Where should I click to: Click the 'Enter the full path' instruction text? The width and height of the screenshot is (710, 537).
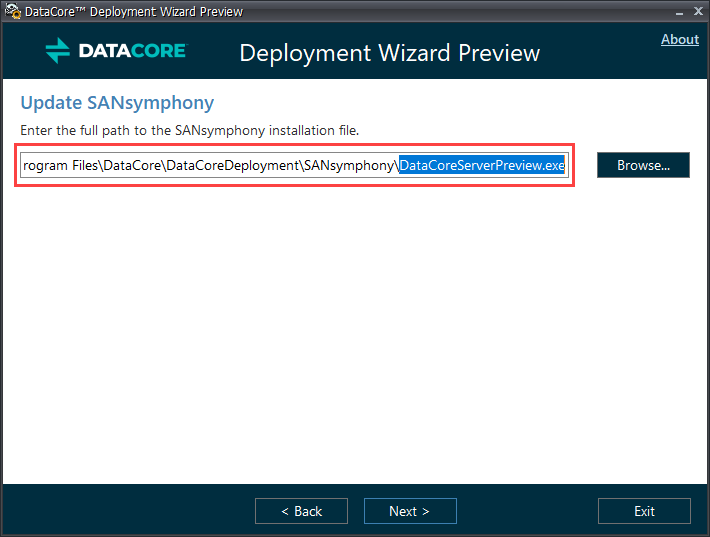190,130
